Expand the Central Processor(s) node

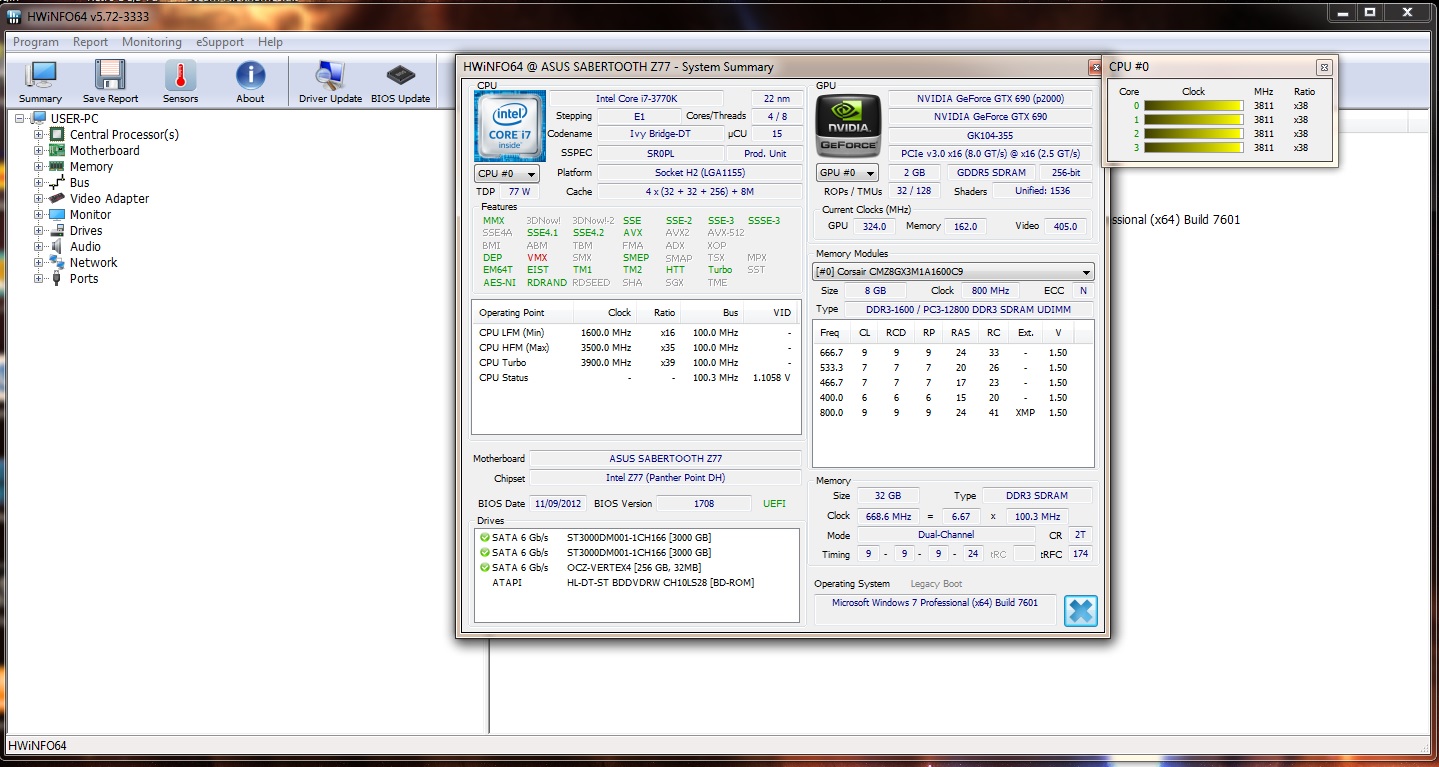[38, 134]
